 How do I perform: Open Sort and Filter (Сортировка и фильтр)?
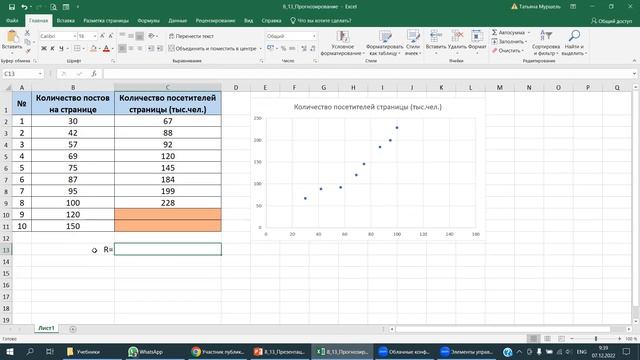(546, 42)
